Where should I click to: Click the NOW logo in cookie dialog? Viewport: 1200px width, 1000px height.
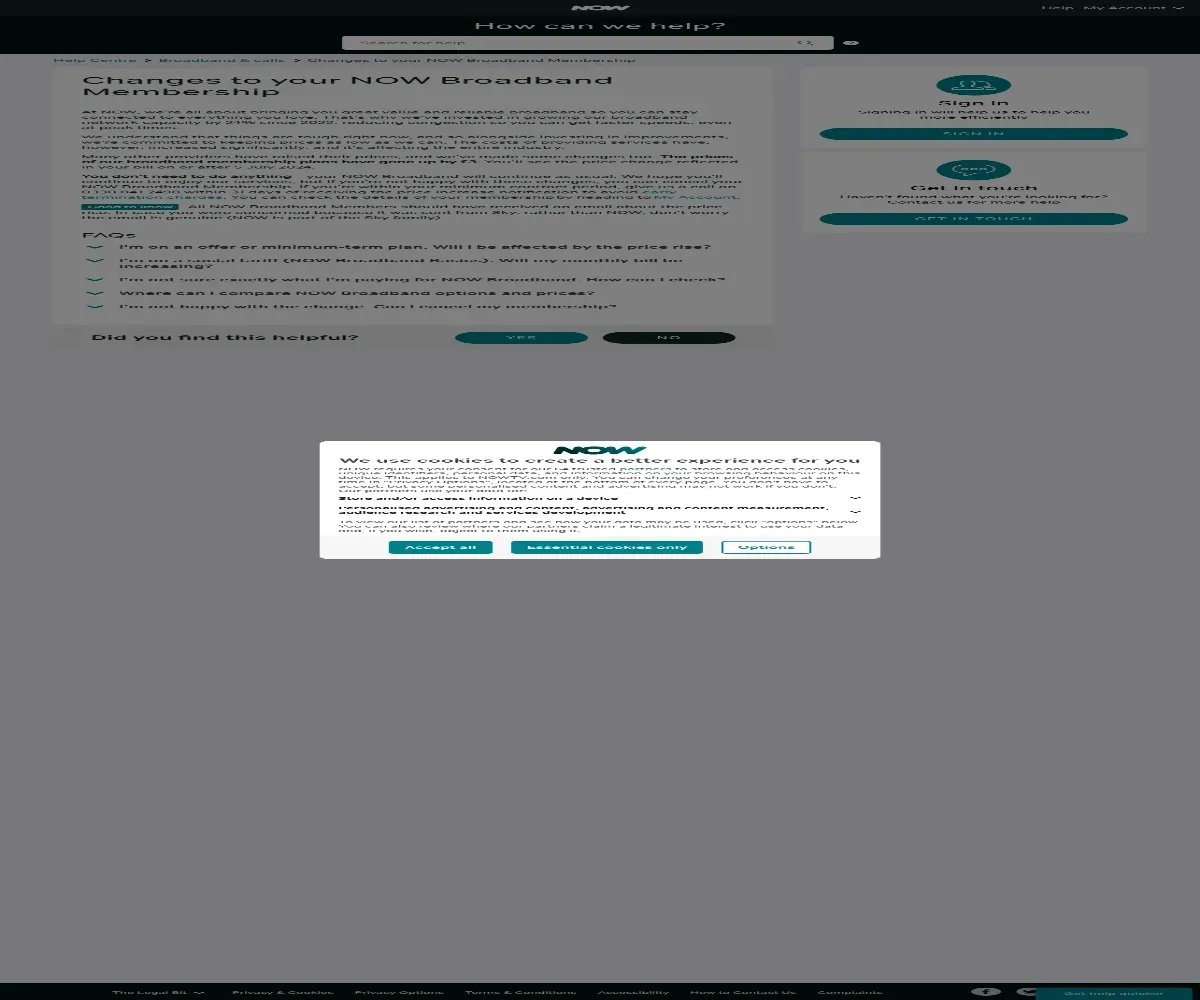click(600, 450)
